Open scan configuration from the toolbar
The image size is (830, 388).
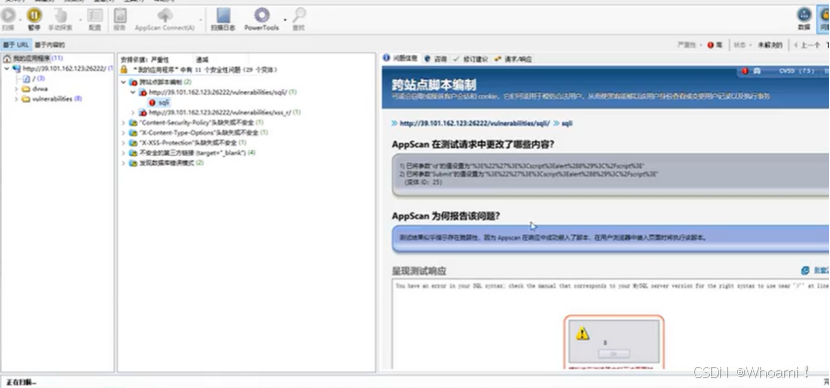coord(95,15)
